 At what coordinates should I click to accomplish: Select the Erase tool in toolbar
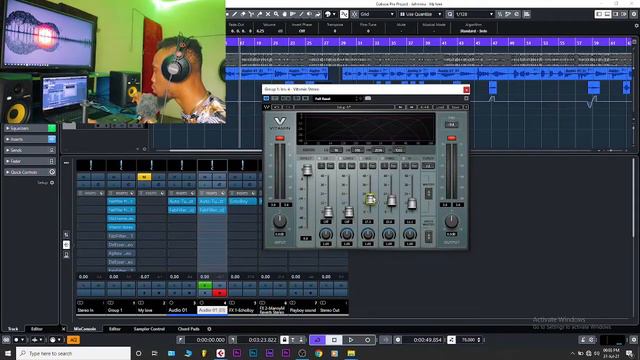tap(243, 14)
